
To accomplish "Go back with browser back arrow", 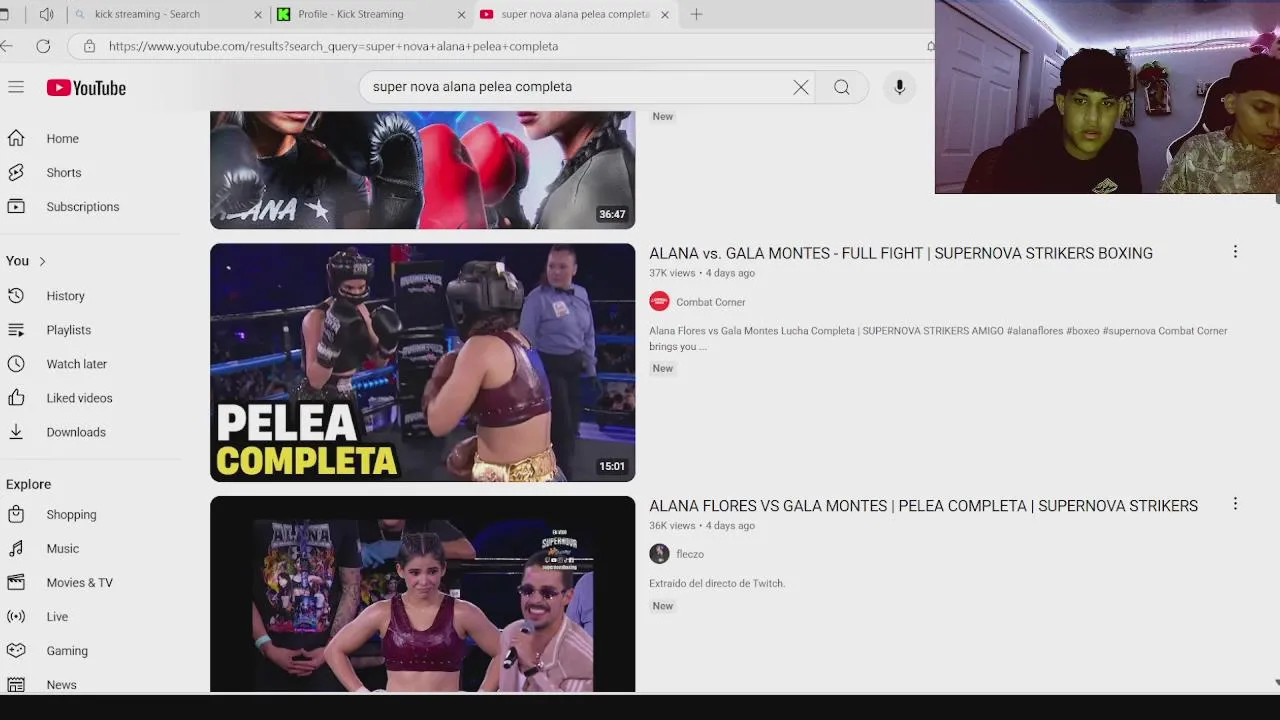I will coord(7,46).
